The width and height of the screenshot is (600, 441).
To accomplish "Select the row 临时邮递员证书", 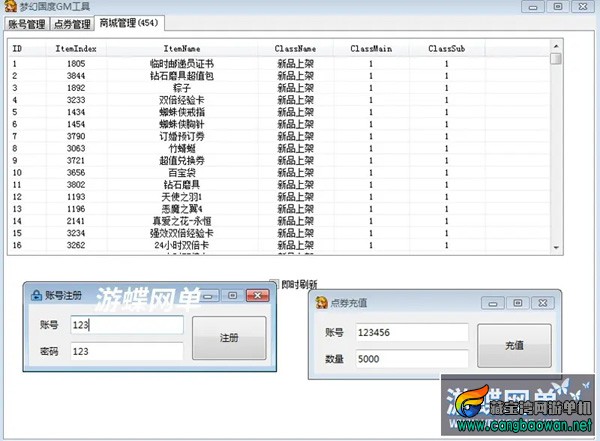I will click(x=279, y=64).
